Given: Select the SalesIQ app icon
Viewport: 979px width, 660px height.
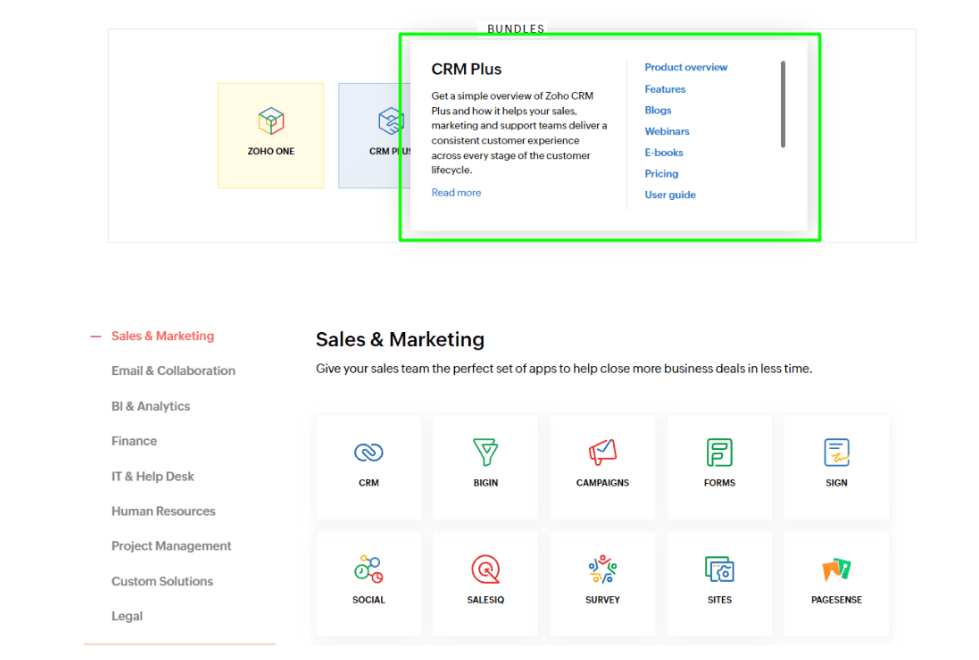Looking at the screenshot, I should click(485, 569).
